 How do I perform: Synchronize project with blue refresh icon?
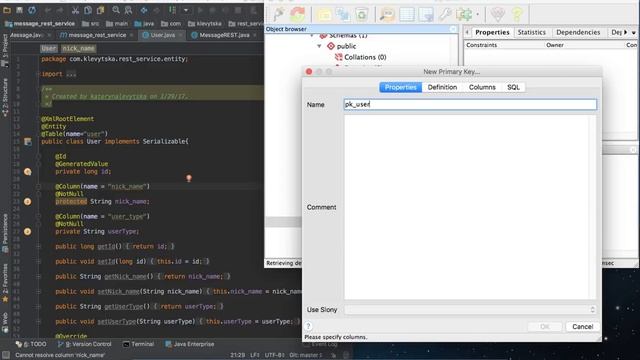point(32,10)
